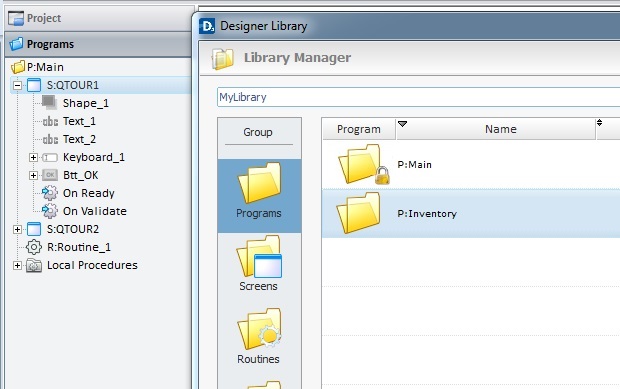The image size is (620, 389).
Task: Collapse the S:QTOUR1 tree node
Action: (x=17, y=85)
